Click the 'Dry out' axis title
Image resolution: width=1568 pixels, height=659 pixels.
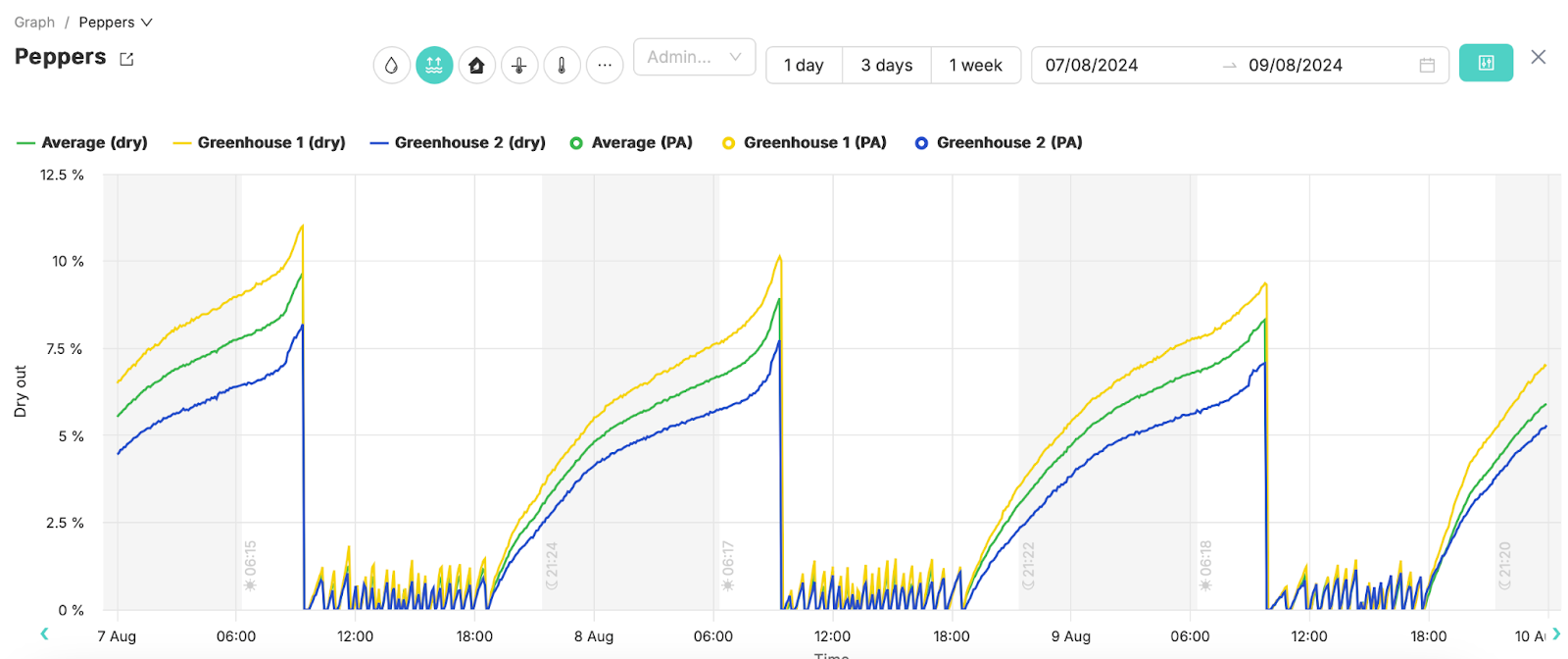pyautogui.click(x=21, y=392)
